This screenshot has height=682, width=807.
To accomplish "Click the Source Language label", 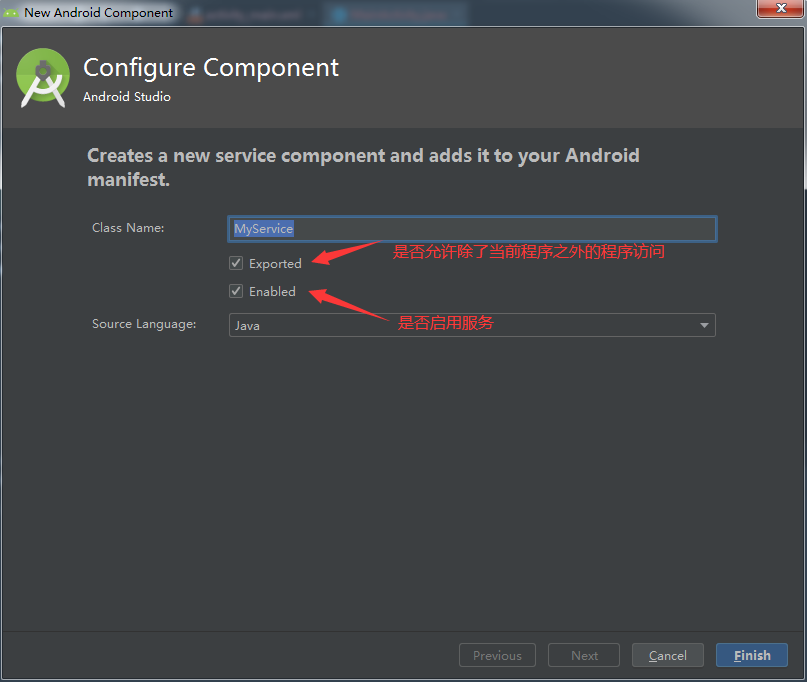I will click(144, 324).
